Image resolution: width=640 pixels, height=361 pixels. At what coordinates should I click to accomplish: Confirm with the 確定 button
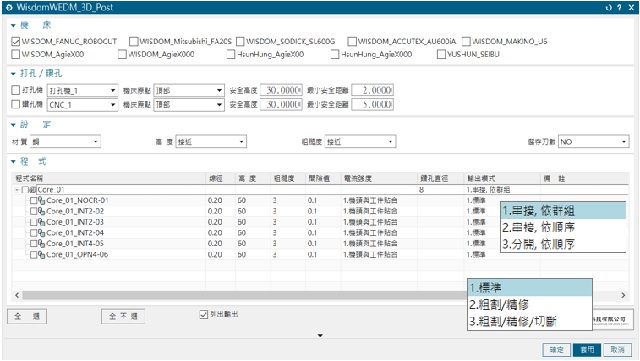click(556, 350)
